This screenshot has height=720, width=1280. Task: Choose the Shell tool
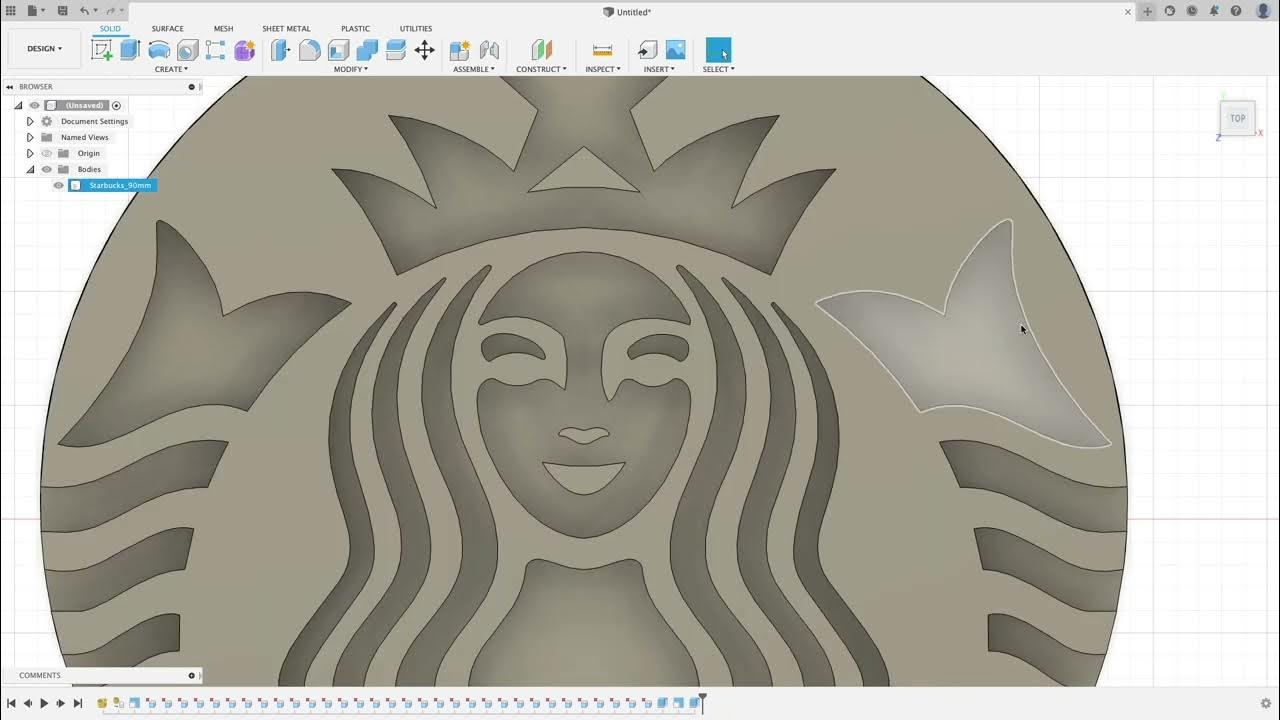pos(338,50)
